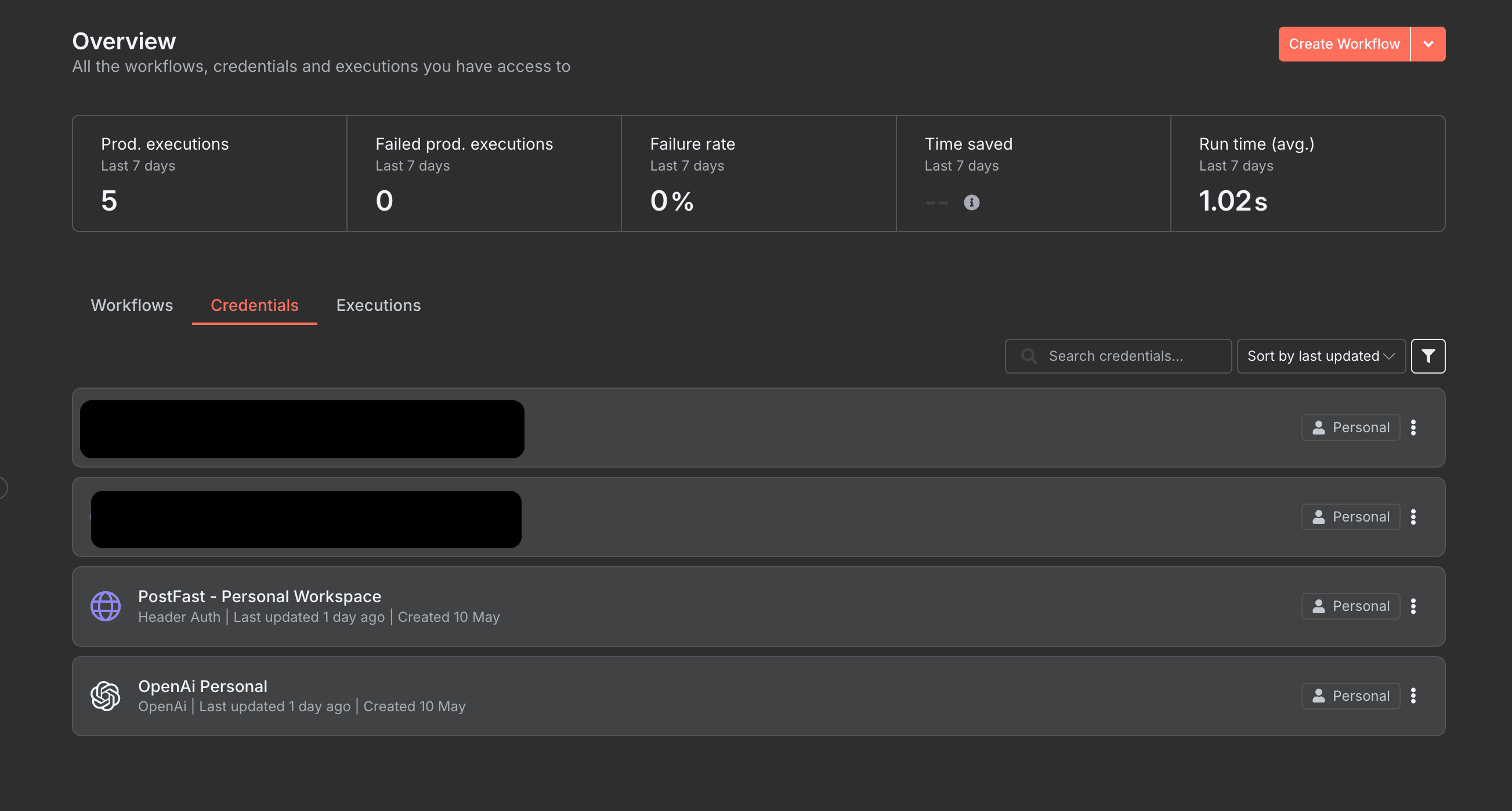Select the Time saved stat card
This screenshot has width=1512, height=811.
point(1034,173)
